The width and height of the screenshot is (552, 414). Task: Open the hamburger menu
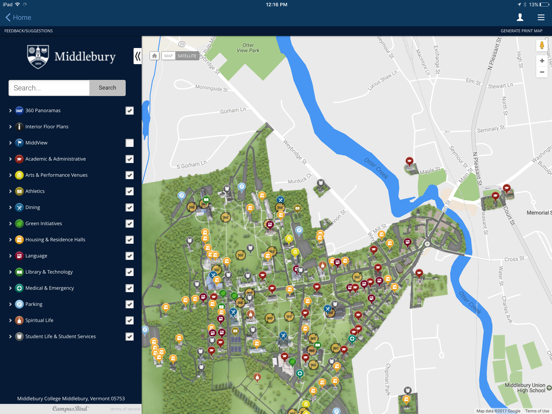[x=541, y=17]
